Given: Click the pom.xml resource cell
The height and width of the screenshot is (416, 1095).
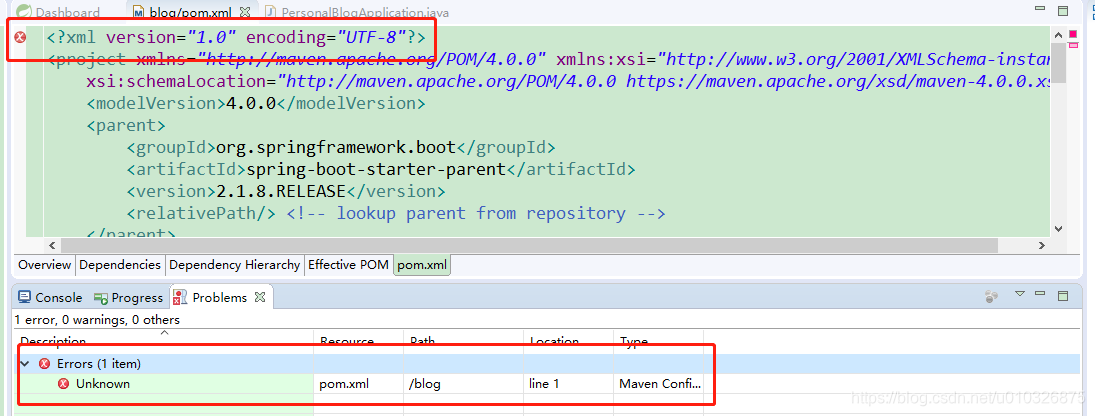Looking at the screenshot, I should click(344, 383).
